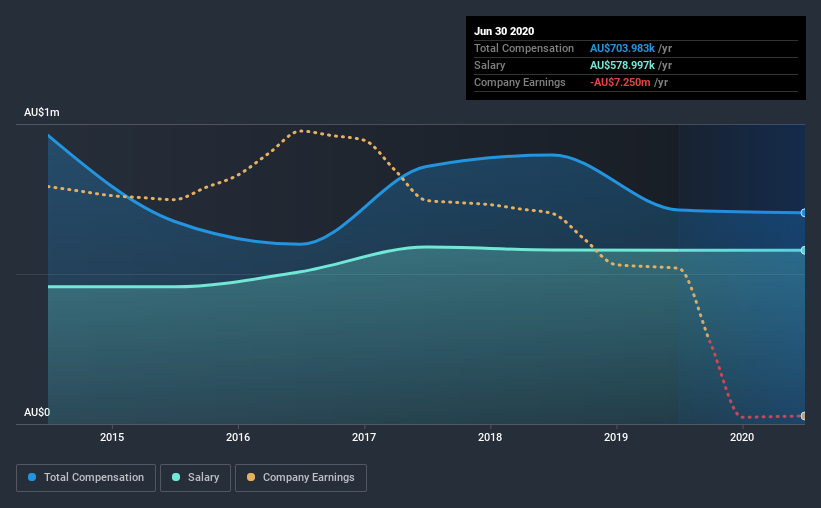Click the AU$0 y-axis label
This screenshot has height=508, width=821.
37,412
